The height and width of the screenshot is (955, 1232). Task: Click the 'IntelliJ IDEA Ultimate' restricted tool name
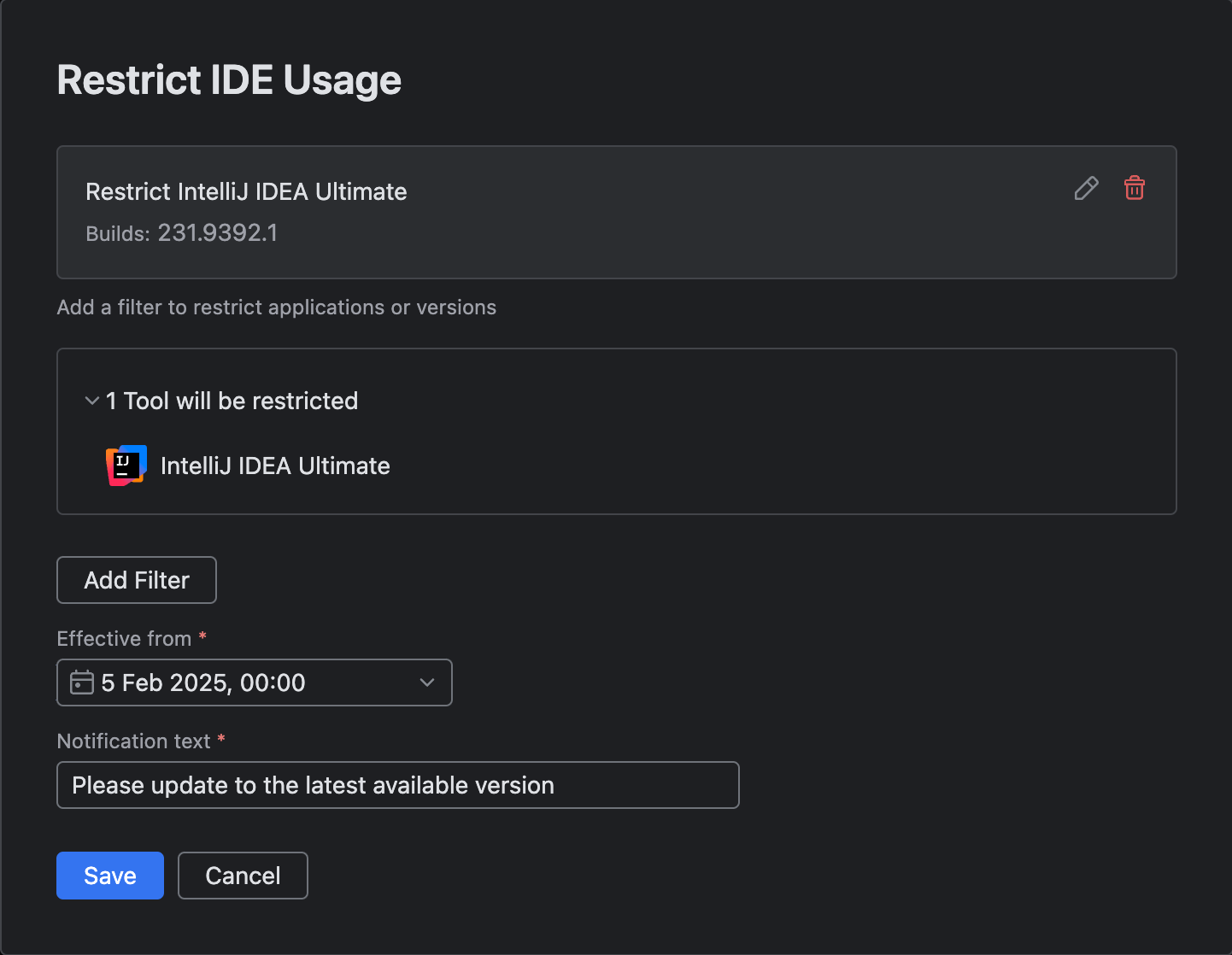275,466
